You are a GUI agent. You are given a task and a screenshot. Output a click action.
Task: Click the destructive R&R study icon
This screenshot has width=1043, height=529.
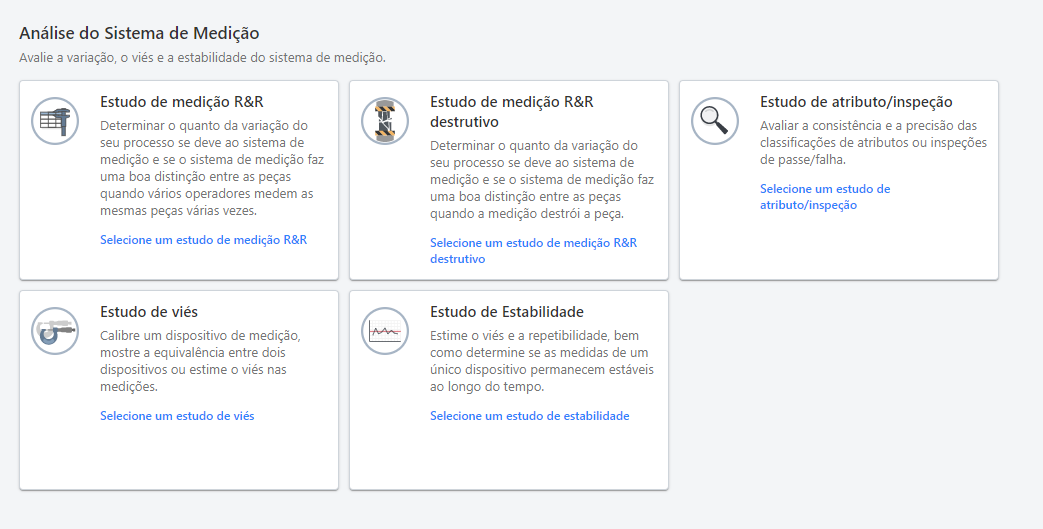click(385, 121)
